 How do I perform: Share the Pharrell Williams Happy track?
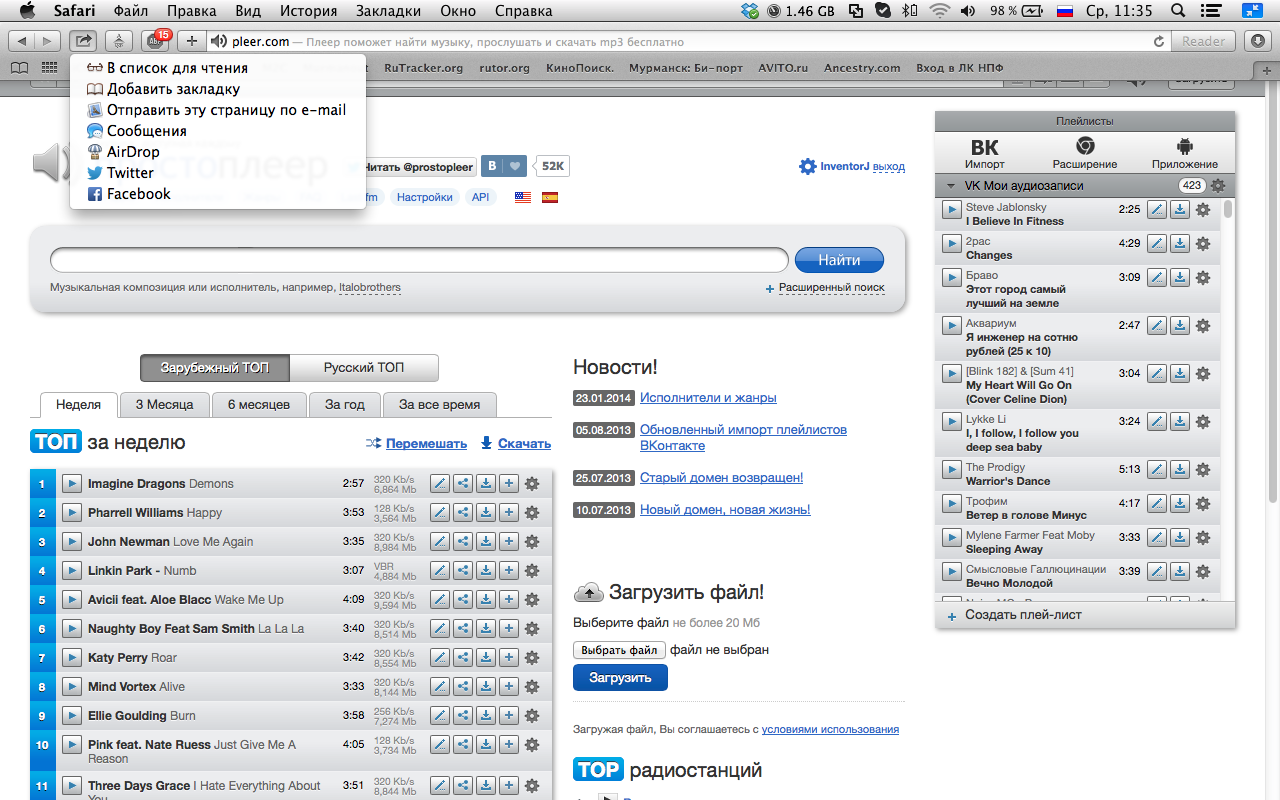click(463, 513)
